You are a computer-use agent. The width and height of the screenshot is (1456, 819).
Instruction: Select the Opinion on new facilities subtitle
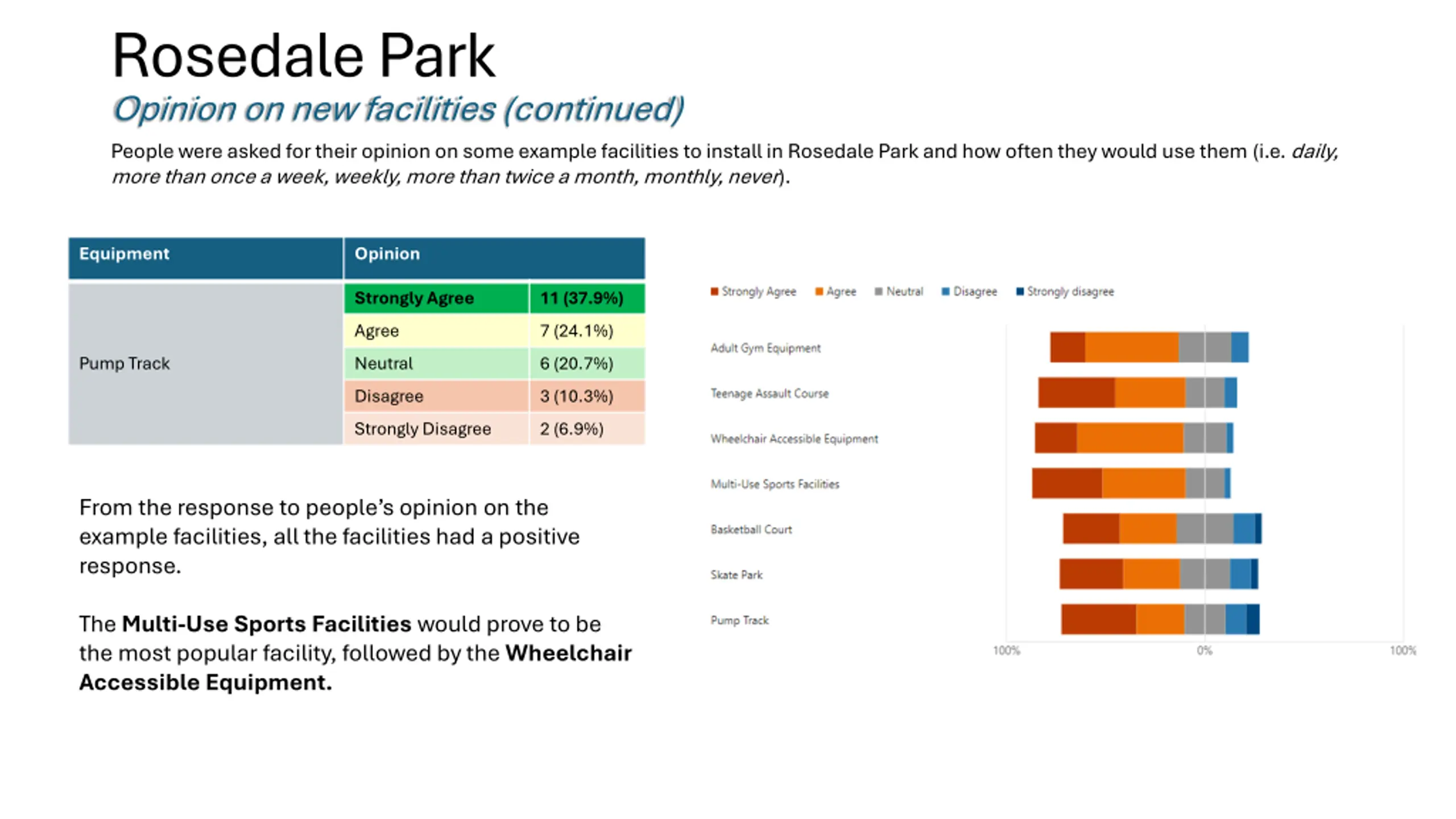(398, 109)
